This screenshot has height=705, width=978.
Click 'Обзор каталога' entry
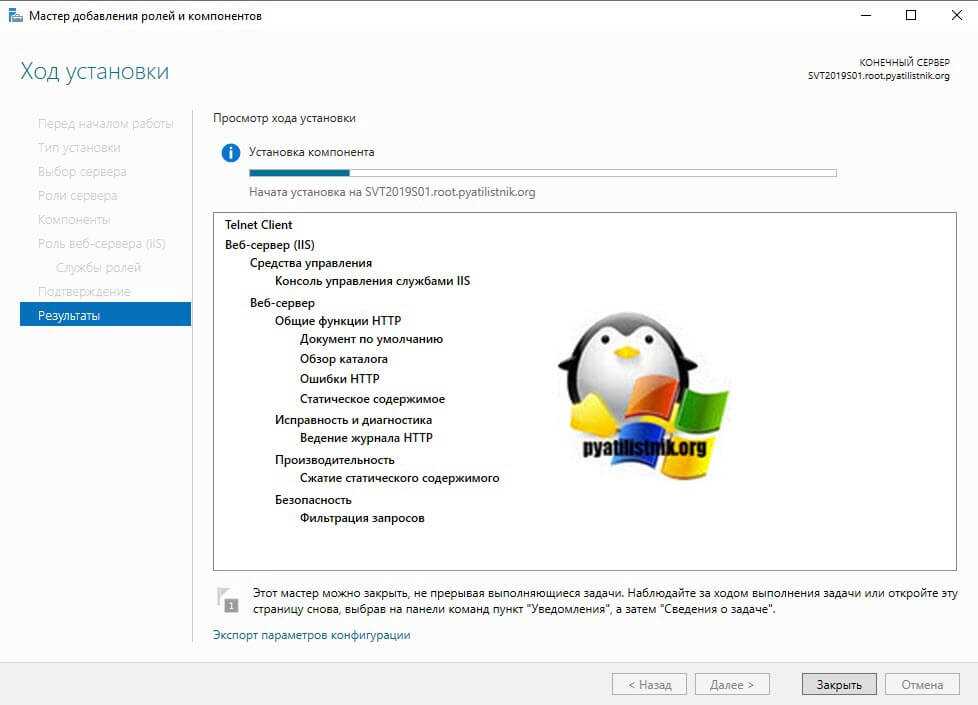(344, 359)
